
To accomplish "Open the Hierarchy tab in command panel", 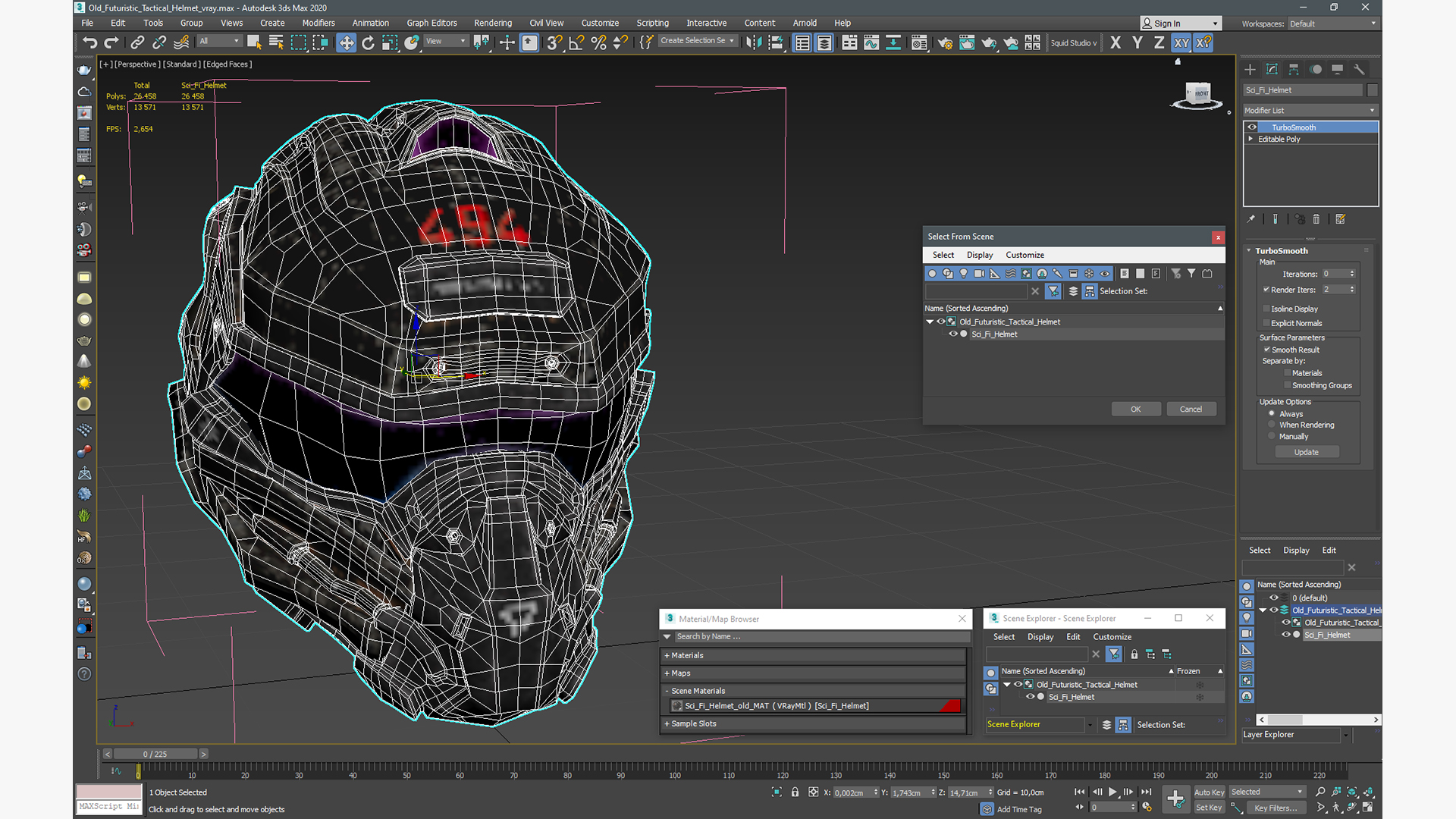I will click(1294, 69).
